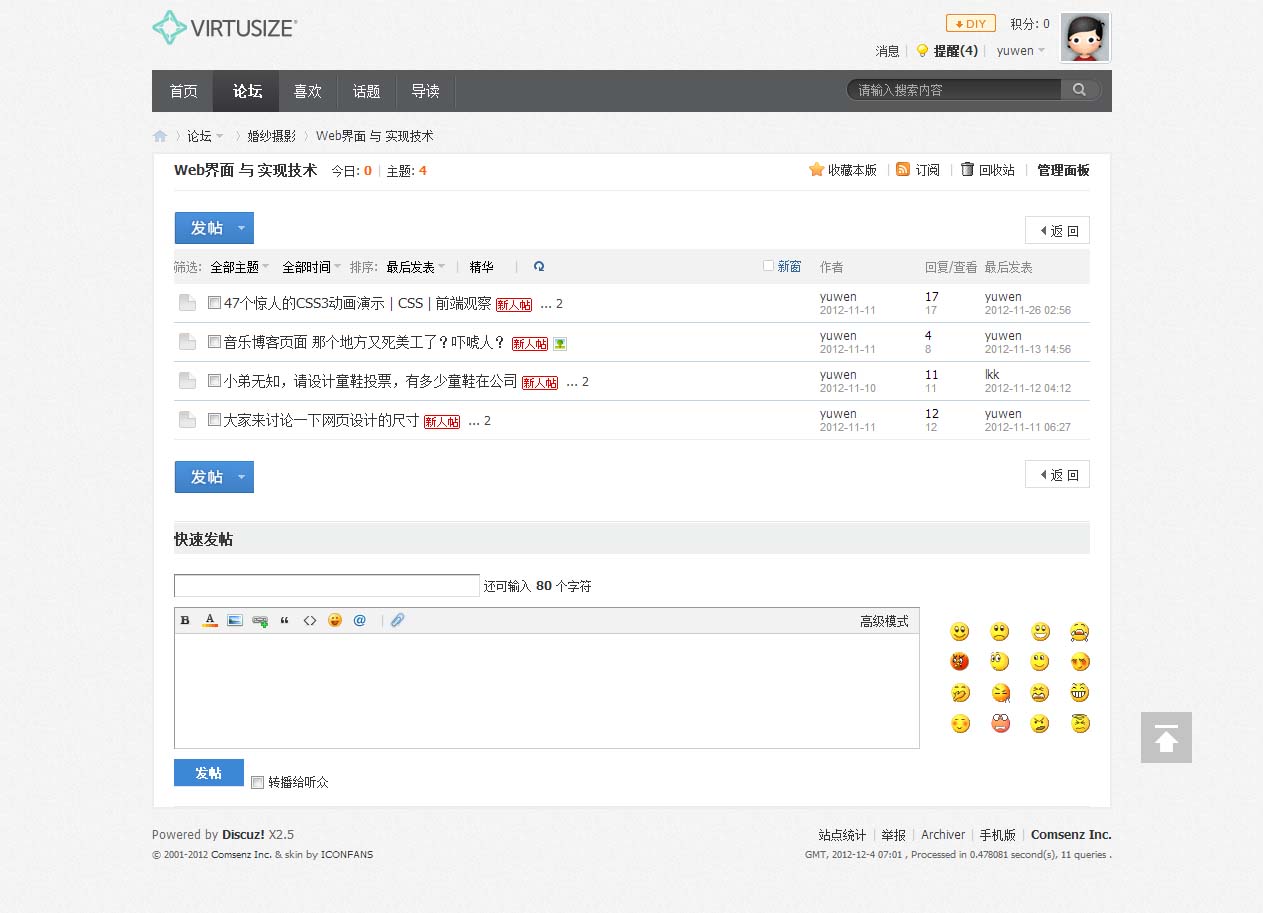Click the 站点统计 footer link
Screen dimensions: 1263x913
(842, 835)
